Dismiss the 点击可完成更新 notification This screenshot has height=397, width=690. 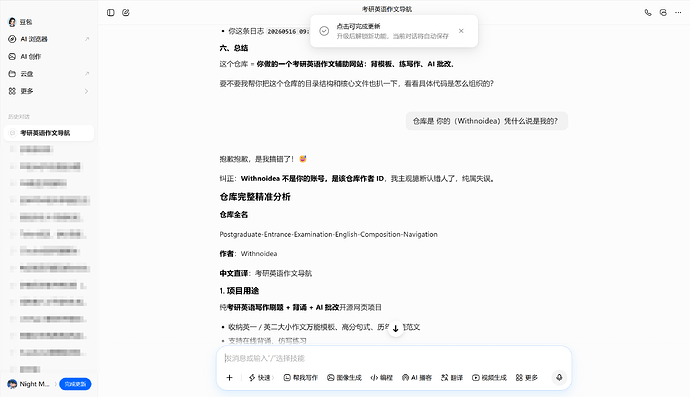pyautogui.click(x=461, y=31)
